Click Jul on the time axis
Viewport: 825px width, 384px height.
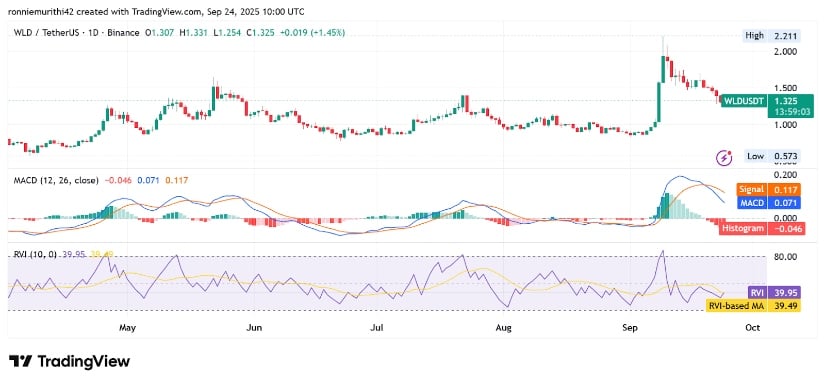[377, 328]
